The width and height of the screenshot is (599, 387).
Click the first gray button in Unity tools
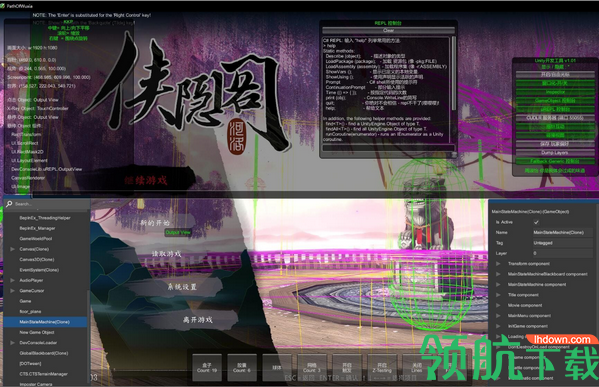tap(555, 74)
